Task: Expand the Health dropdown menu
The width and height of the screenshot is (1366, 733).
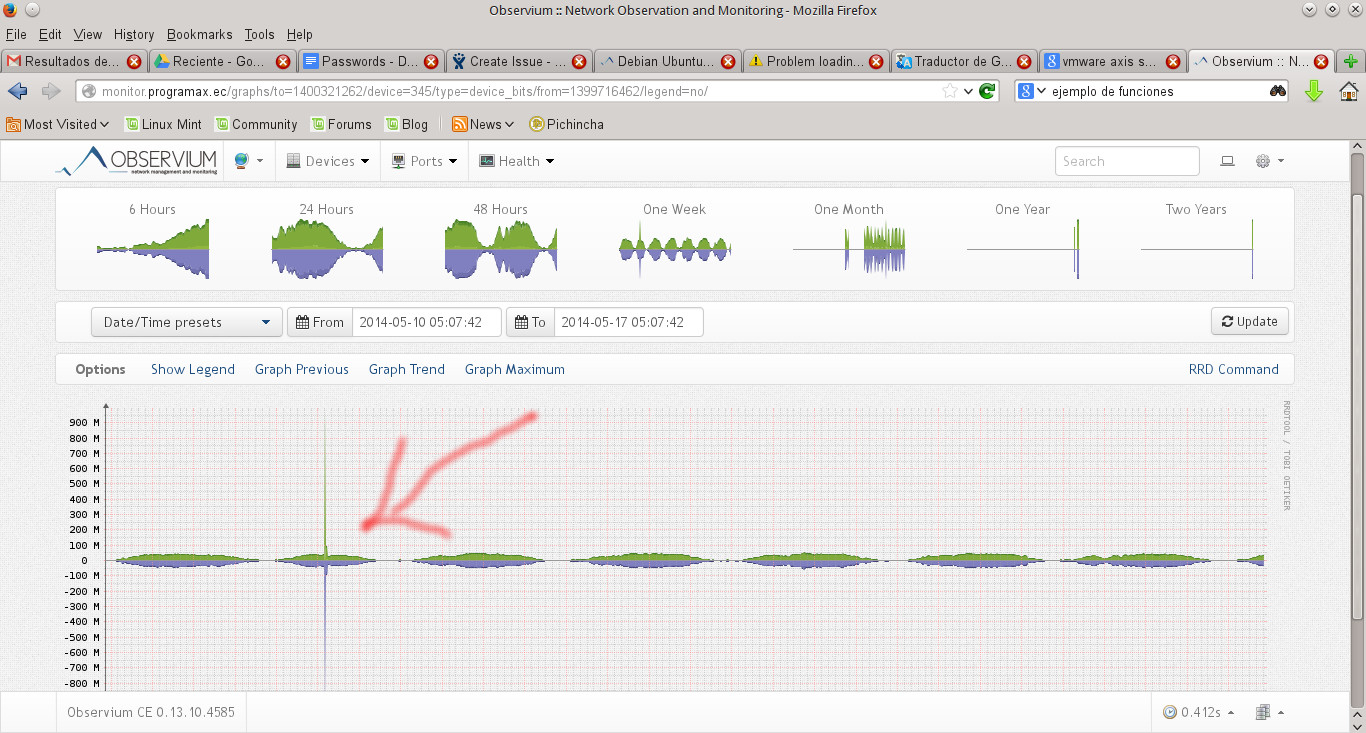Action: coord(517,161)
